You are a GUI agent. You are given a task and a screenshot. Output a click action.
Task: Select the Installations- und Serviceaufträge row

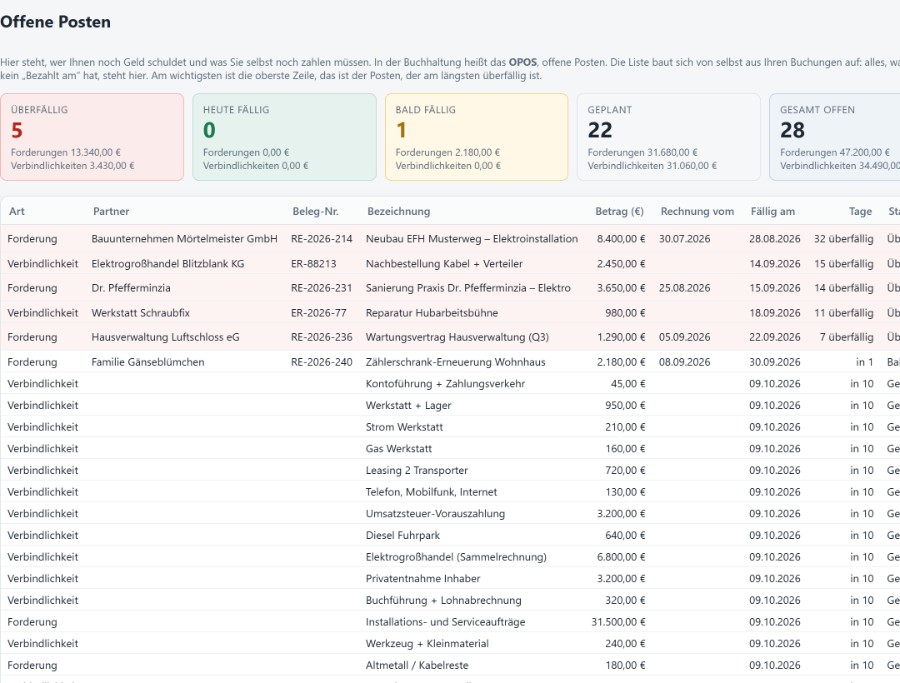coord(450,622)
